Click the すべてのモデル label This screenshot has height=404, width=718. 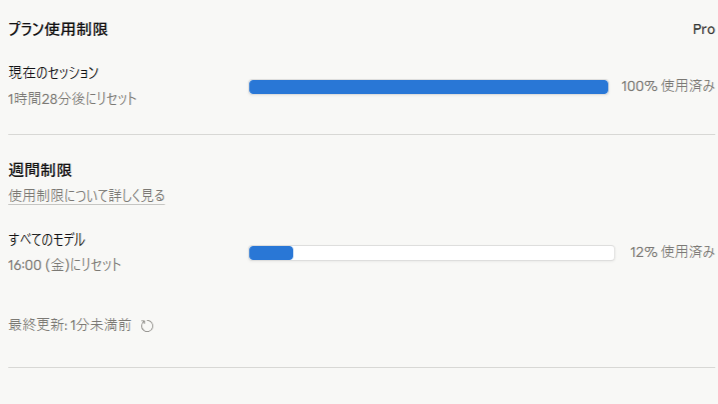(x=47, y=239)
